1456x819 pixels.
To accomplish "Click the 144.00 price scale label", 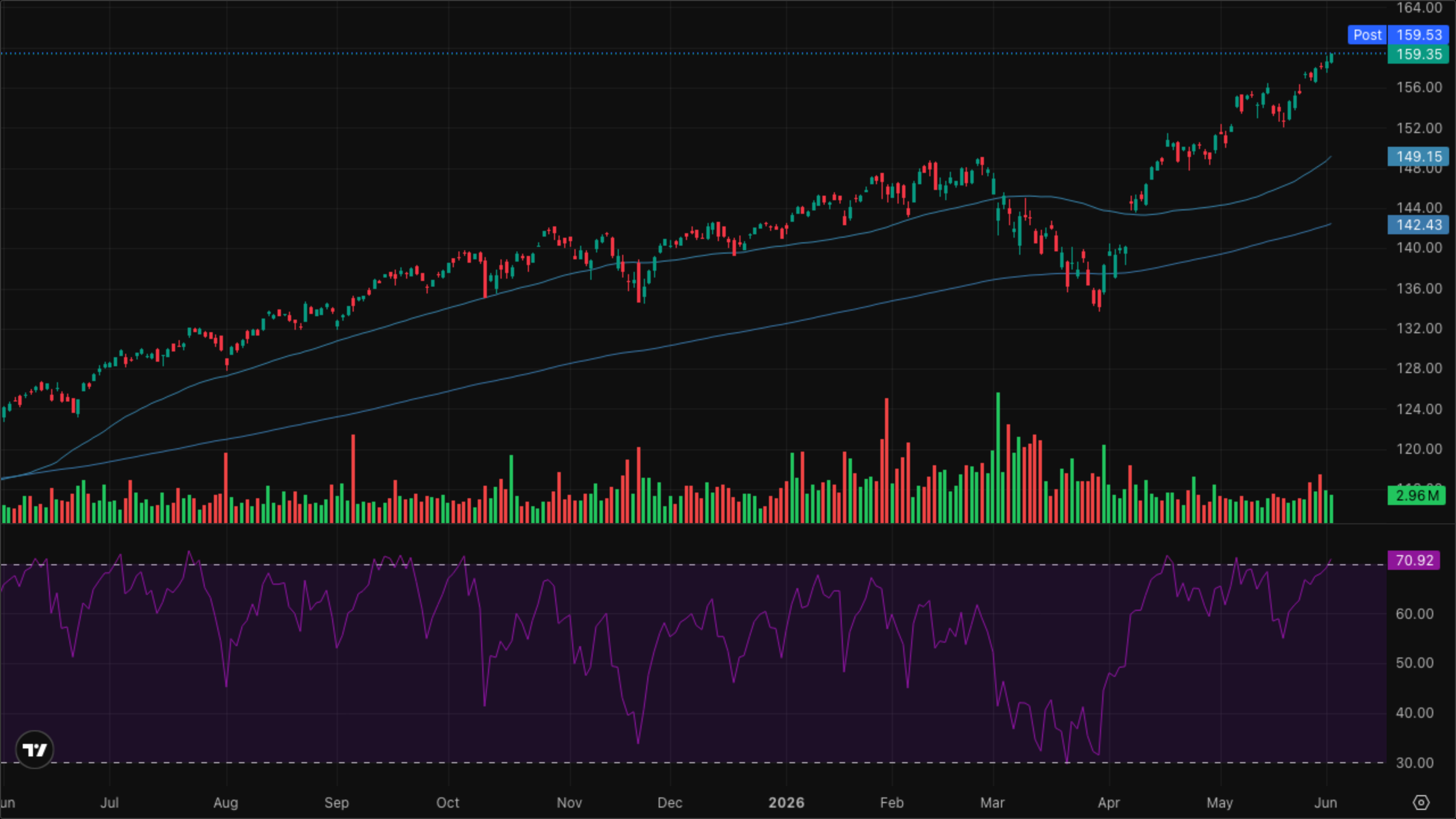I will click(1419, 208).
